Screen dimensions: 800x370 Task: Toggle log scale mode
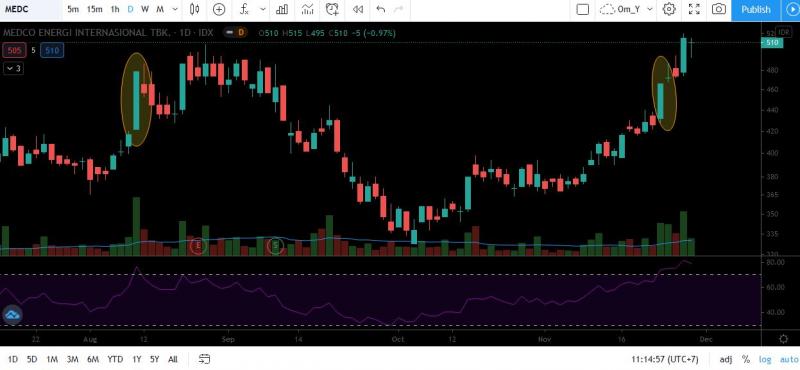click(x=765, y=359)
